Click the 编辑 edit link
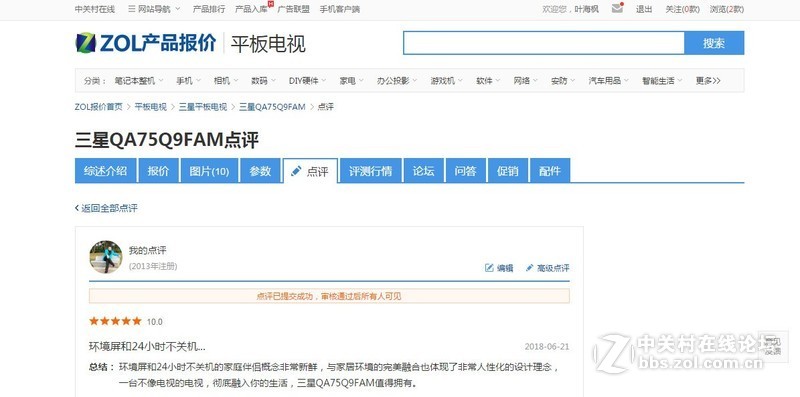The height and width of the screenshot is (397, 800). tap(499, 268)
